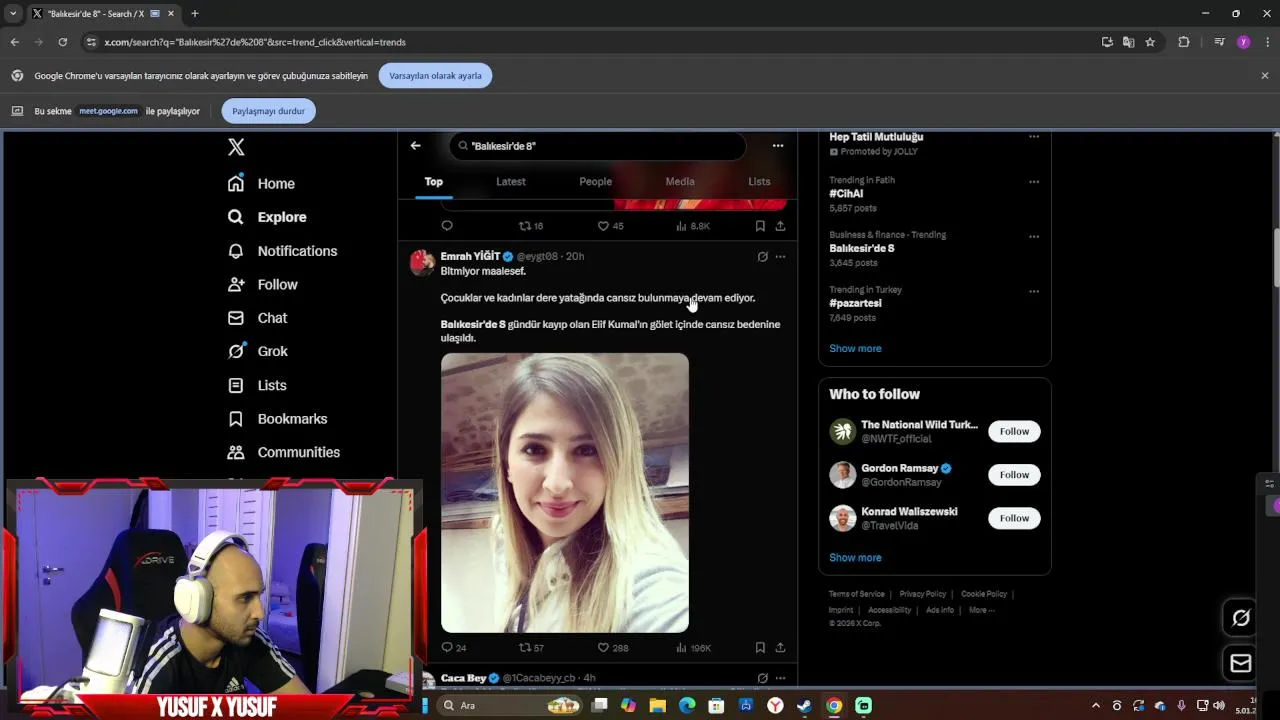Screen dimensions: 1280x720
Task: Follow Gordon Ramsay
Action: [1014, 475]
